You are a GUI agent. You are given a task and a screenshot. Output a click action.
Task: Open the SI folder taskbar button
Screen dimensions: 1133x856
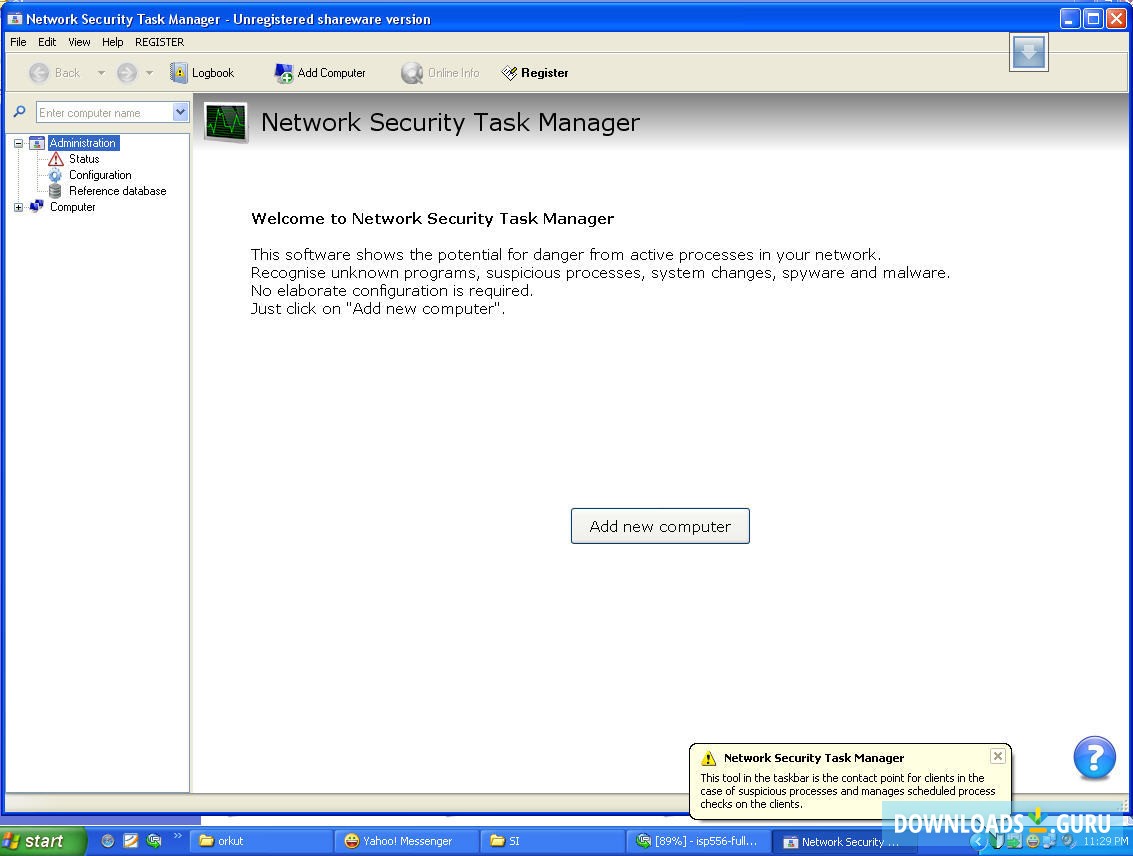pyautogui.click(x=553, y=841)
